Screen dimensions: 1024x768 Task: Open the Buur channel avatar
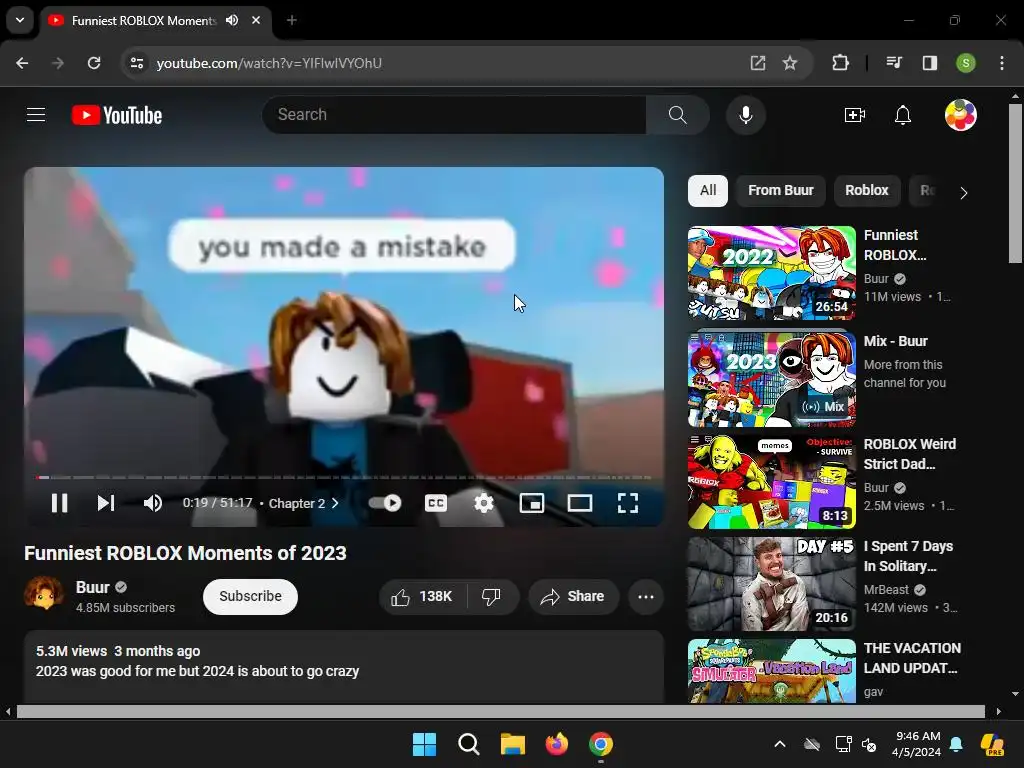coord(44,594)
